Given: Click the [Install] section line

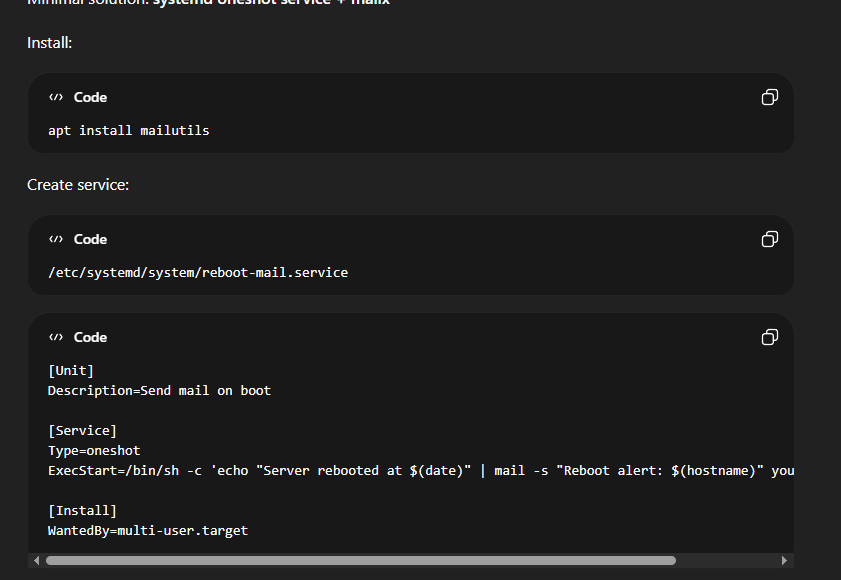Looking at the screenshot, I should pyautogui.click(x=82, y=510).
